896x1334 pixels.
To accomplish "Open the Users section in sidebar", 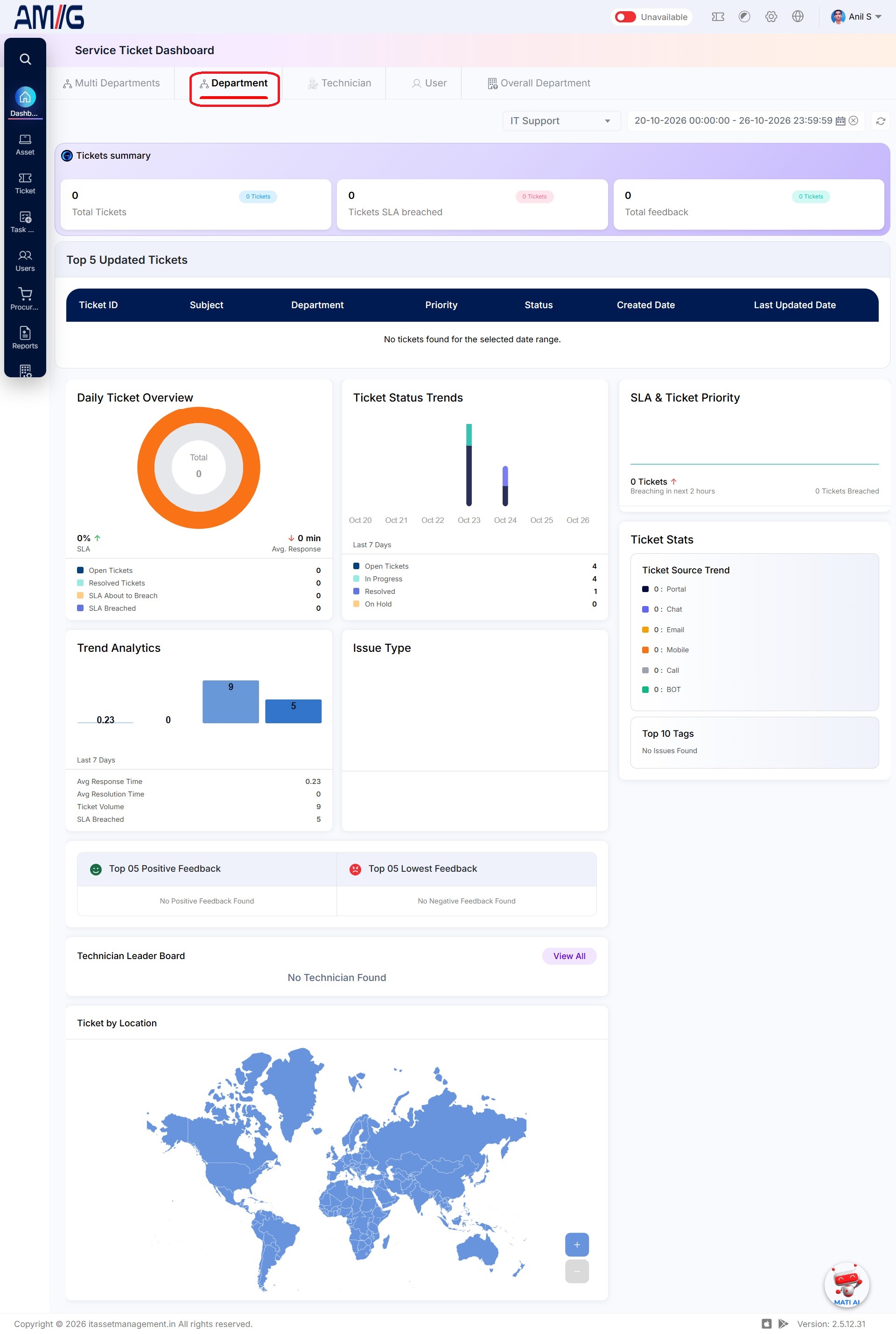I will coord(25,261).
